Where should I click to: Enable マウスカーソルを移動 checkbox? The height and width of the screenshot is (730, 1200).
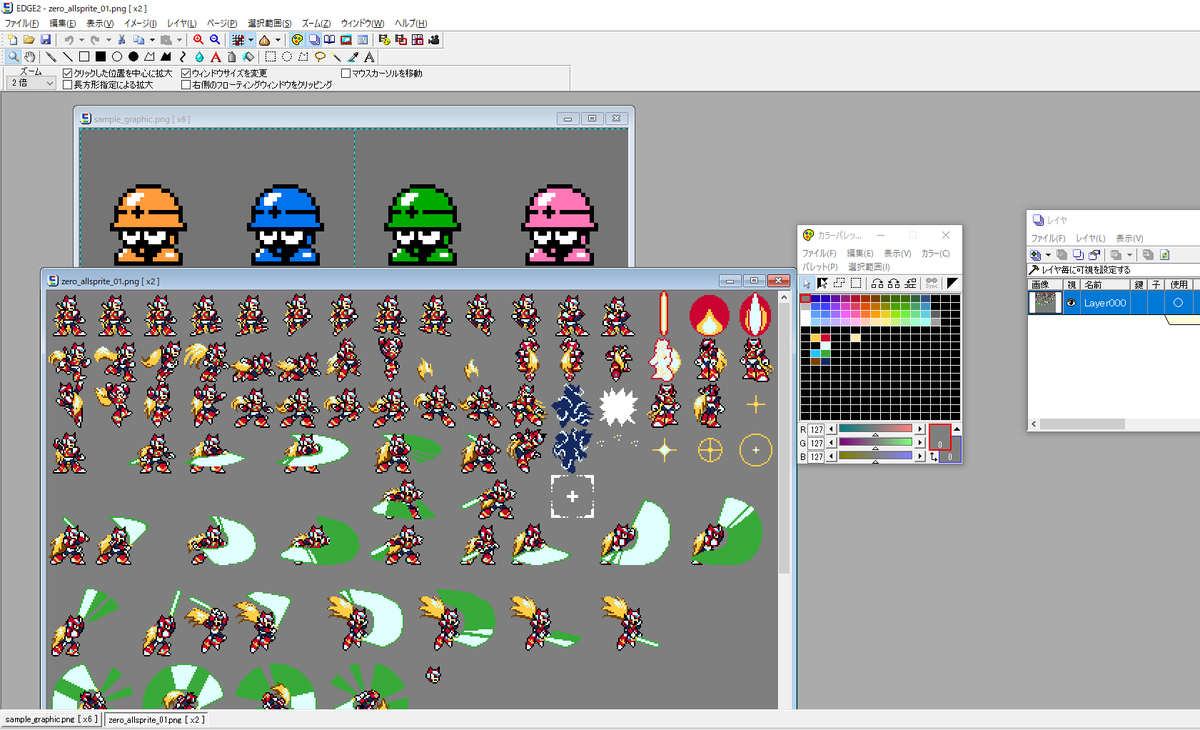346,73
